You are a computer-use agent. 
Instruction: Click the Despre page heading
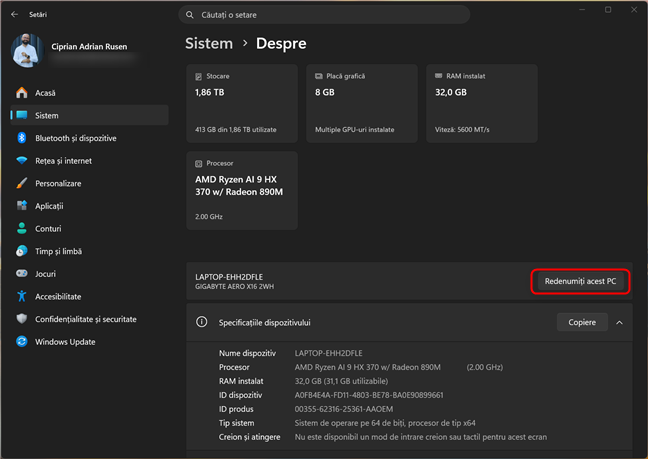pyautogui.click(x=281, y=43)
